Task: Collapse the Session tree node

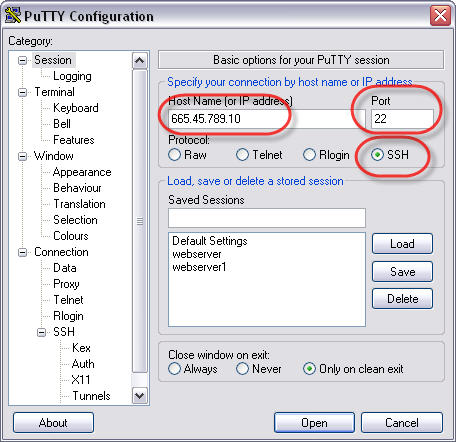Action: point(22,60)
